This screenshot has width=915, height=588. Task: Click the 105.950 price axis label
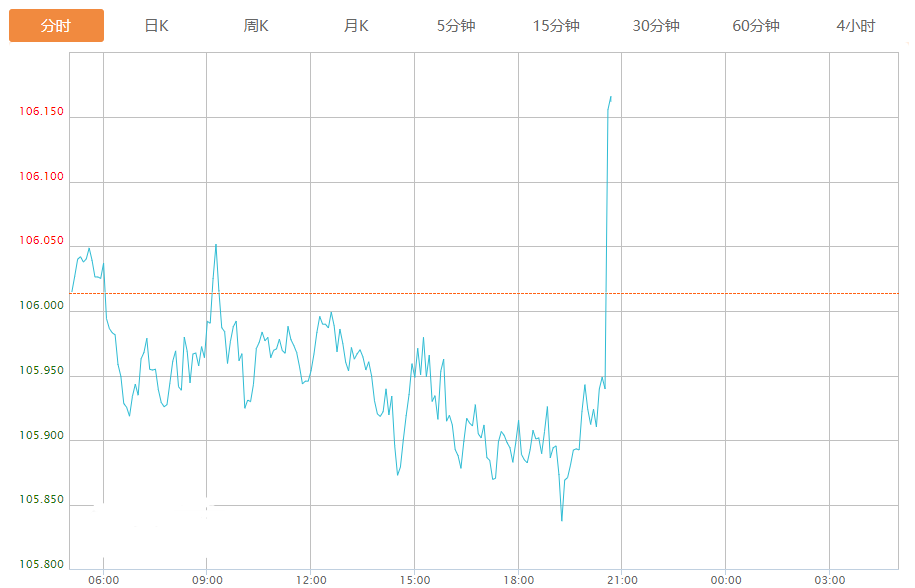(x=41, y=371)
